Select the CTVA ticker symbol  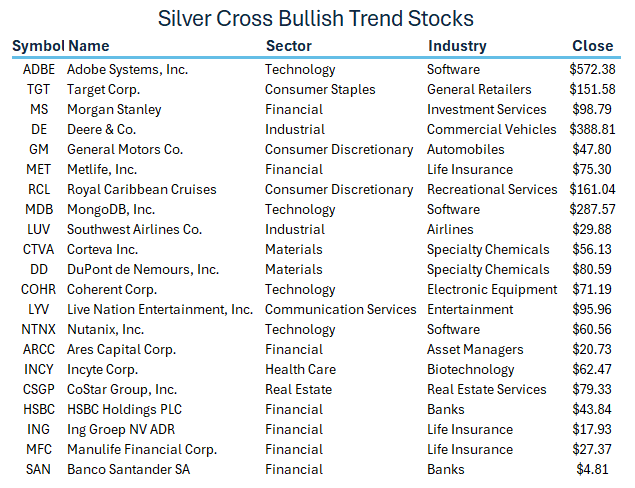40,250
